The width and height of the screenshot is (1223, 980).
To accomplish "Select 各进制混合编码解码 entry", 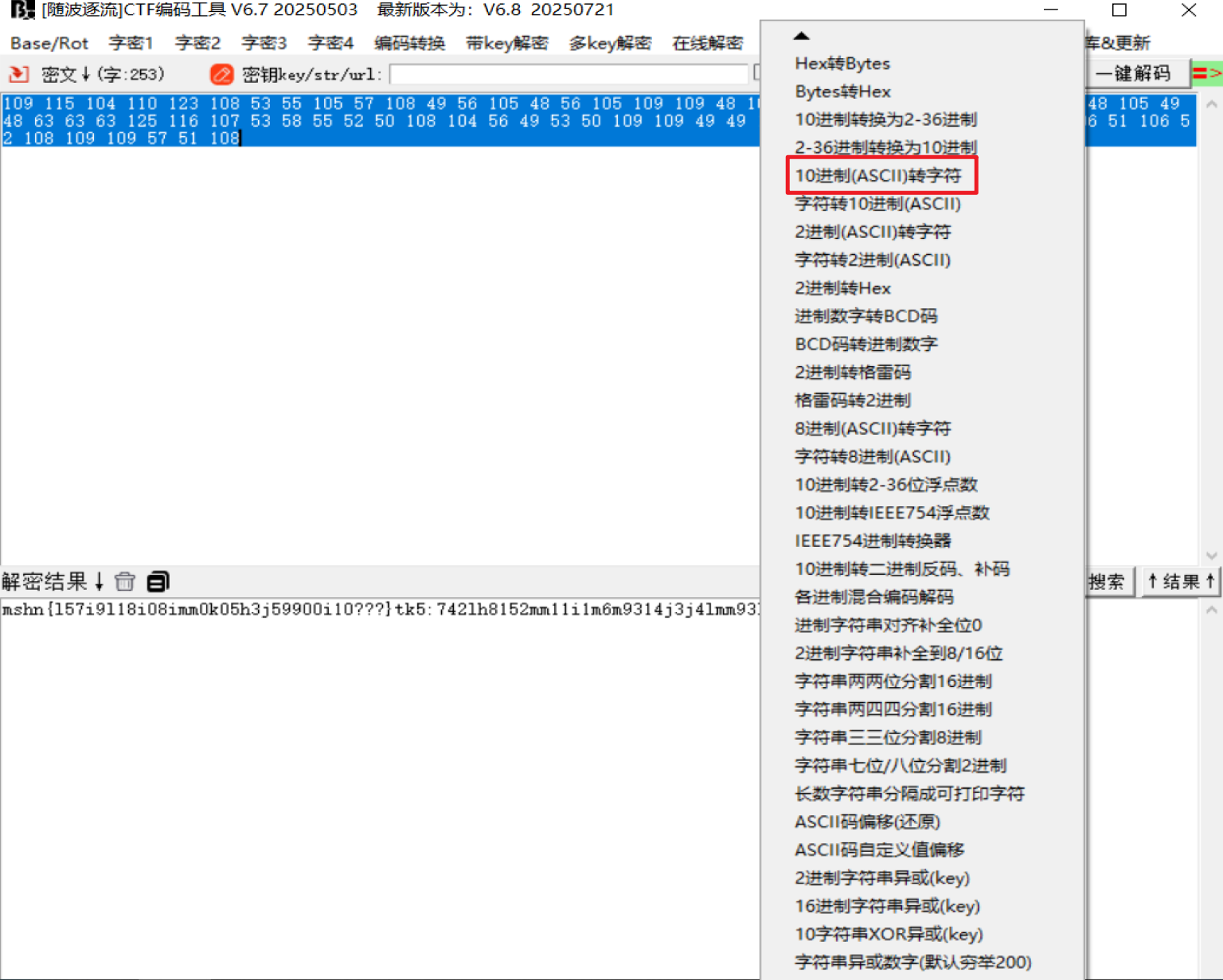I will pyautogui.click(x=874, y=597).
